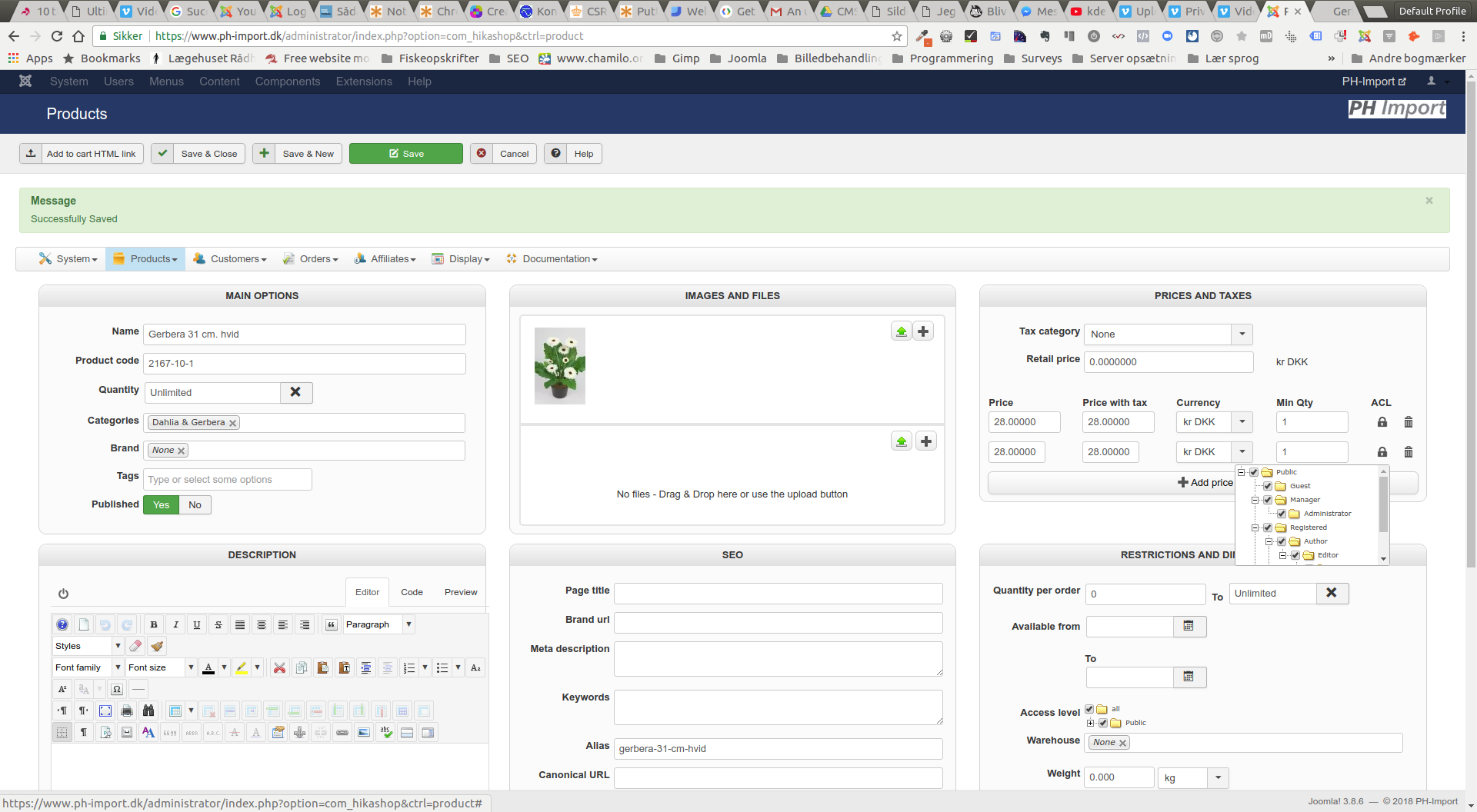
Task: Click the print icon in editor
Action: pyautogui.click(x=127, y=710)
